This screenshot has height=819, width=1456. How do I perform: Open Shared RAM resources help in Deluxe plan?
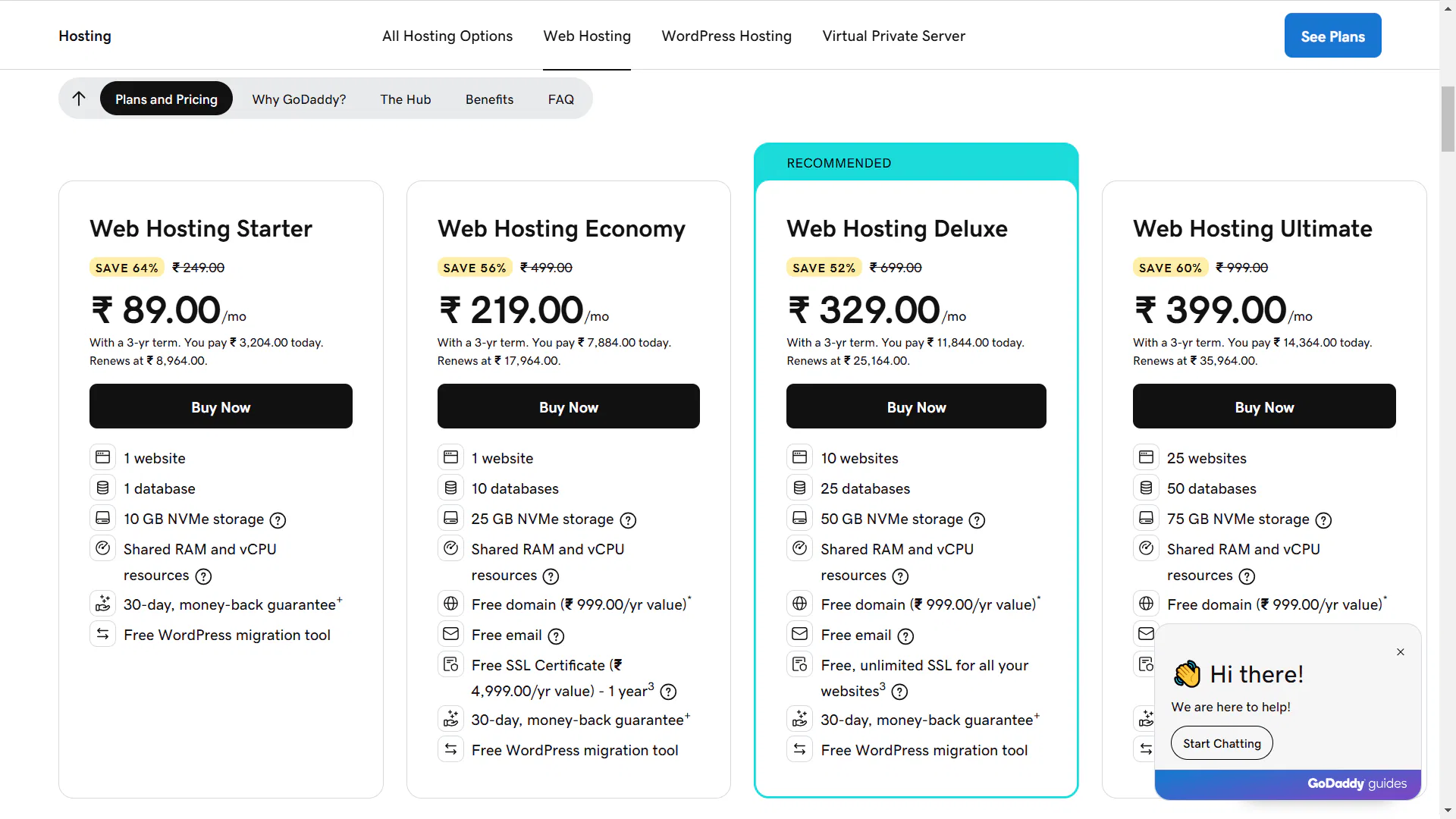900,576
